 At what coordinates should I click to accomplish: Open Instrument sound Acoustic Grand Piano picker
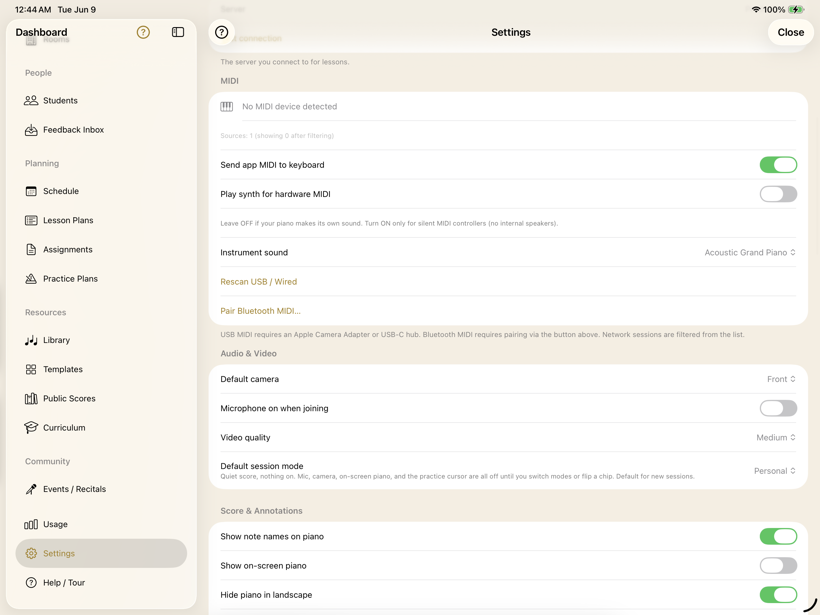tap(750, 253)
